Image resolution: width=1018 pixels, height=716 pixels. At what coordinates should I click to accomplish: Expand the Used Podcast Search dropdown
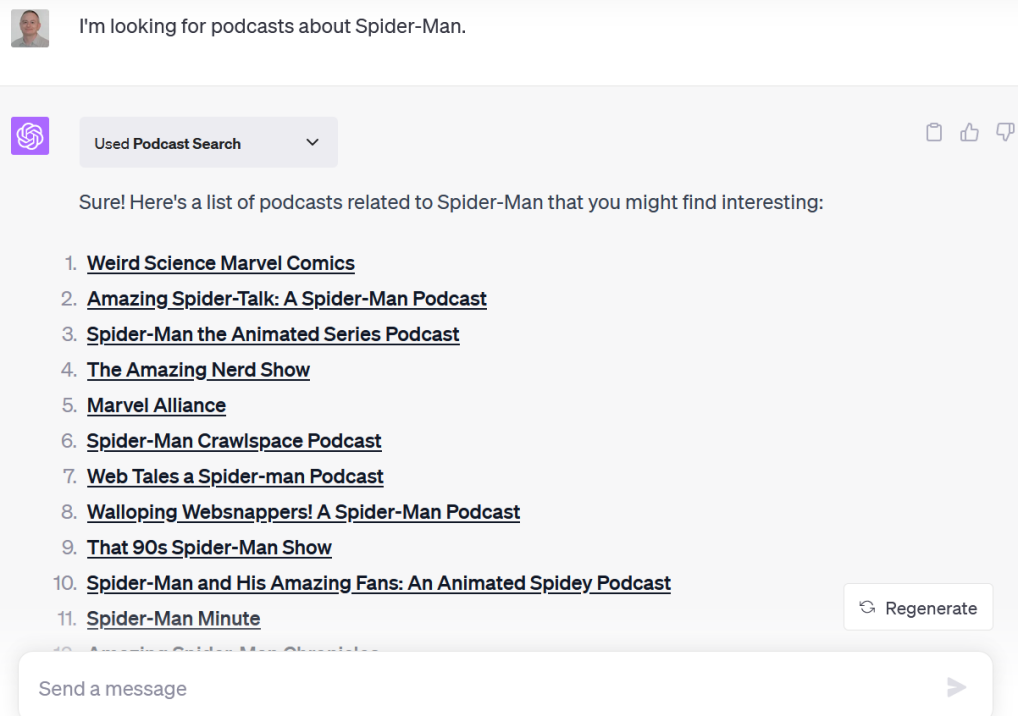tap(208, 143)
